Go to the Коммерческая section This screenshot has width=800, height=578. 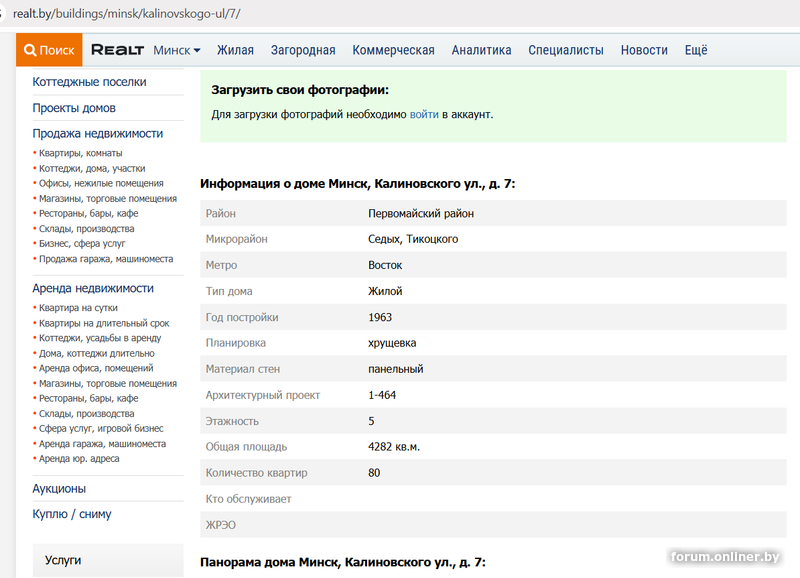393,50
